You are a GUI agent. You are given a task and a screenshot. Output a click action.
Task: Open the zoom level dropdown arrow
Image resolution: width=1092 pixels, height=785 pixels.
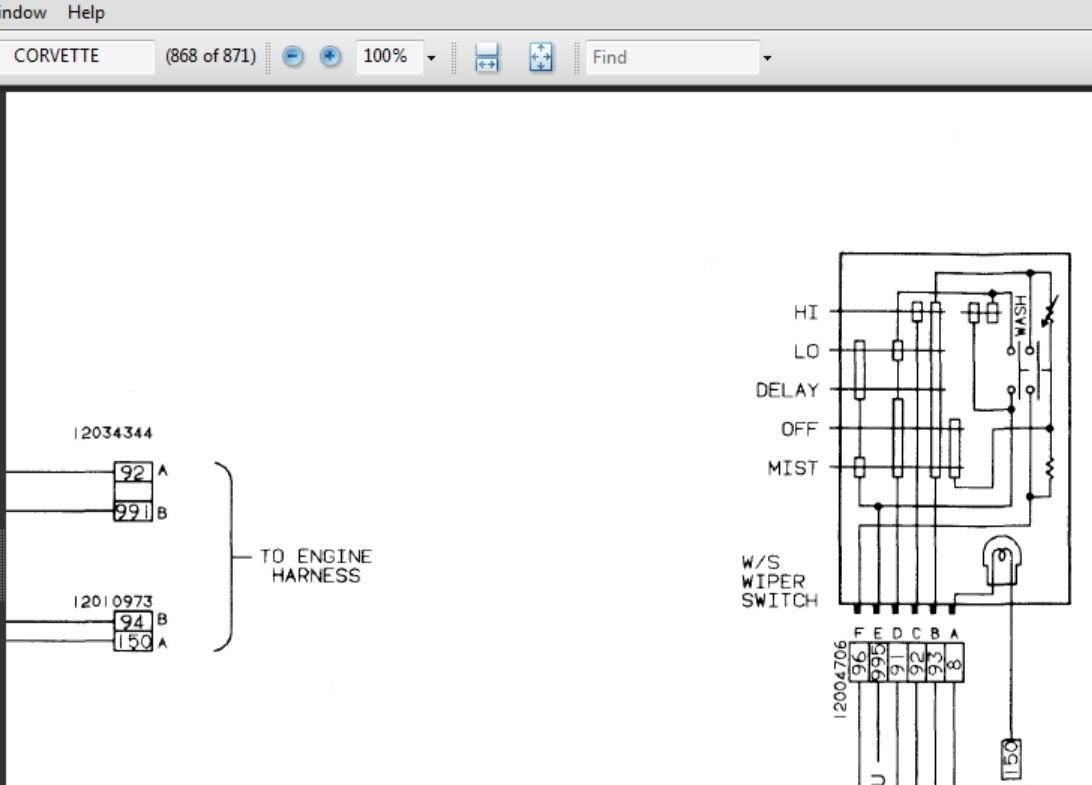431,58
